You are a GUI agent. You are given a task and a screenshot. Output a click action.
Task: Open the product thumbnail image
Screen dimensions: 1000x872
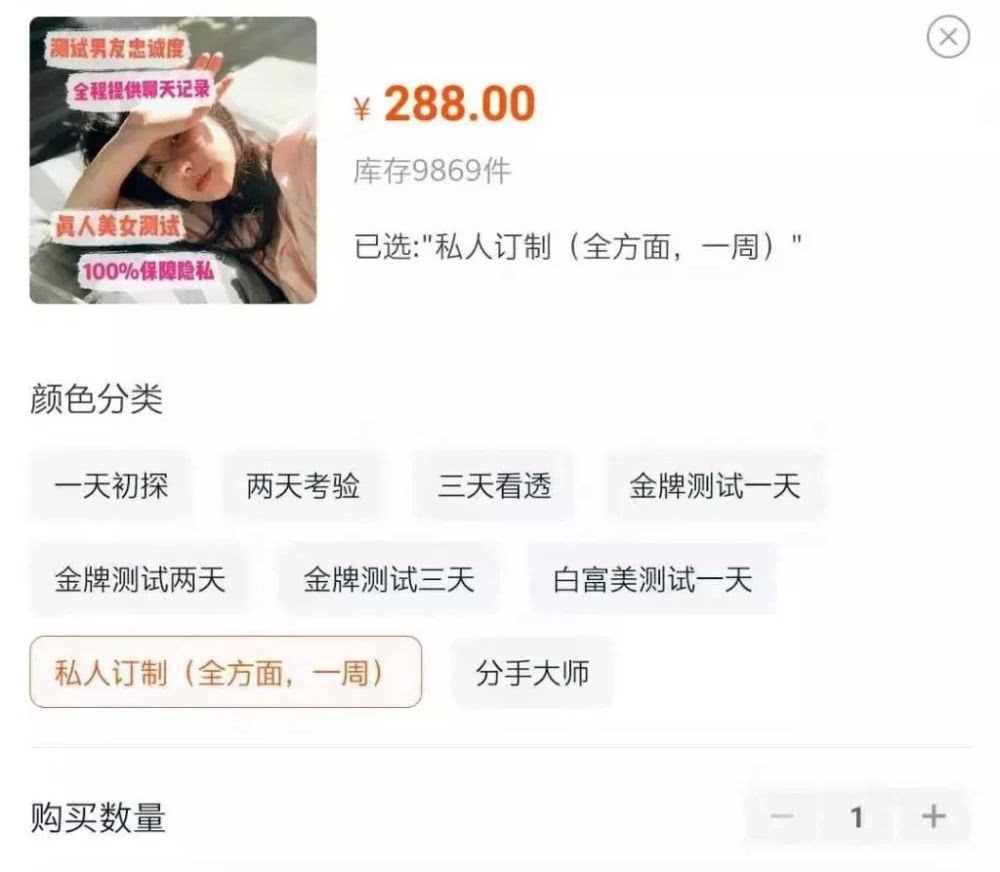173,160
